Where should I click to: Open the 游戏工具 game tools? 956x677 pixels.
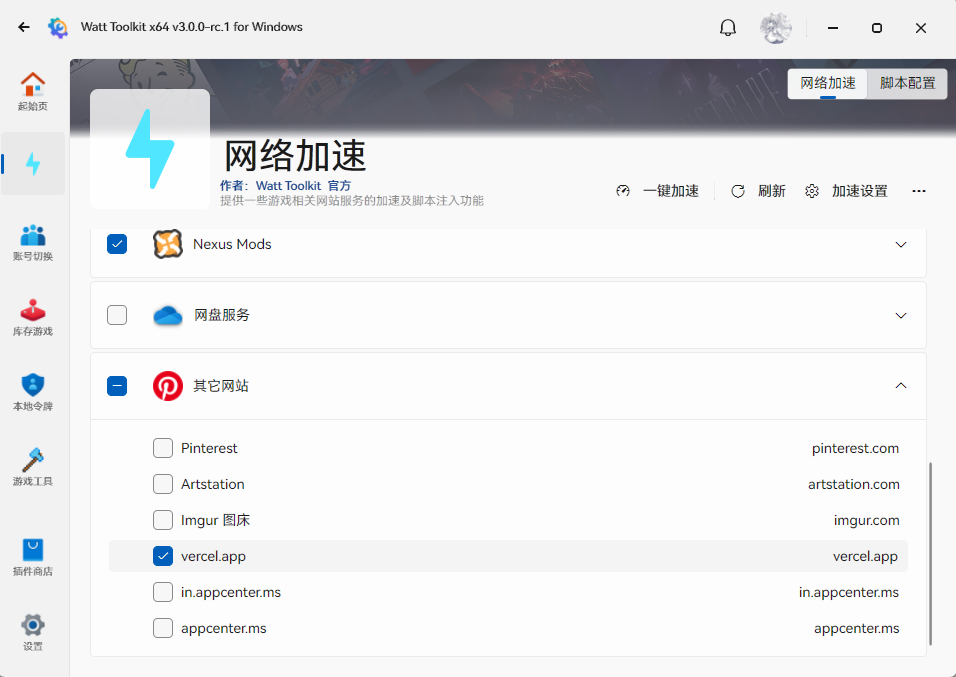click(33, 468)
